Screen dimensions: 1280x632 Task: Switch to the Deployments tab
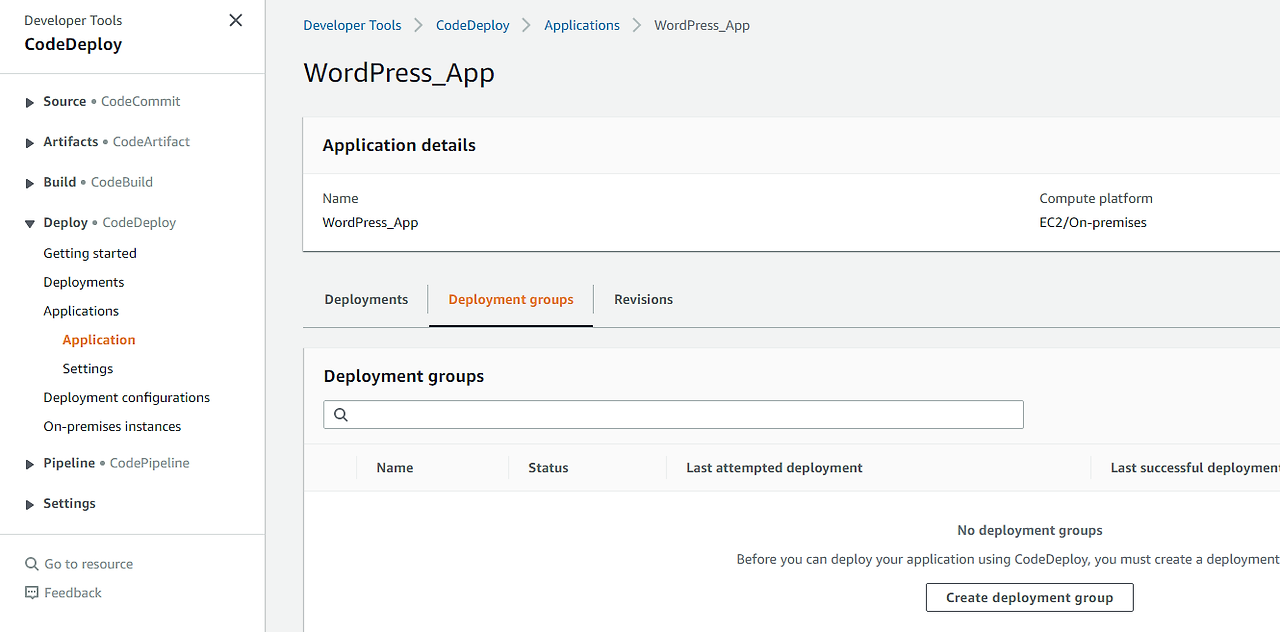366,299
